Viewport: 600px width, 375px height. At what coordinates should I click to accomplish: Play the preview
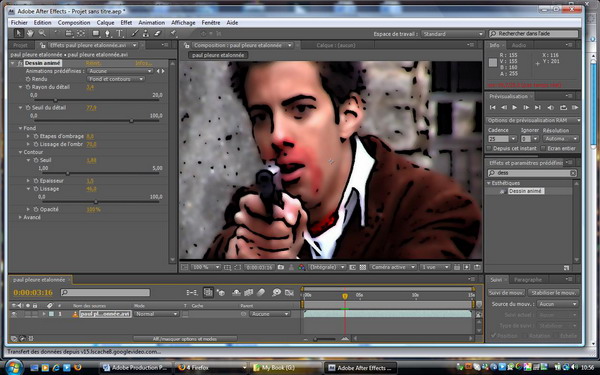(515, 108)
